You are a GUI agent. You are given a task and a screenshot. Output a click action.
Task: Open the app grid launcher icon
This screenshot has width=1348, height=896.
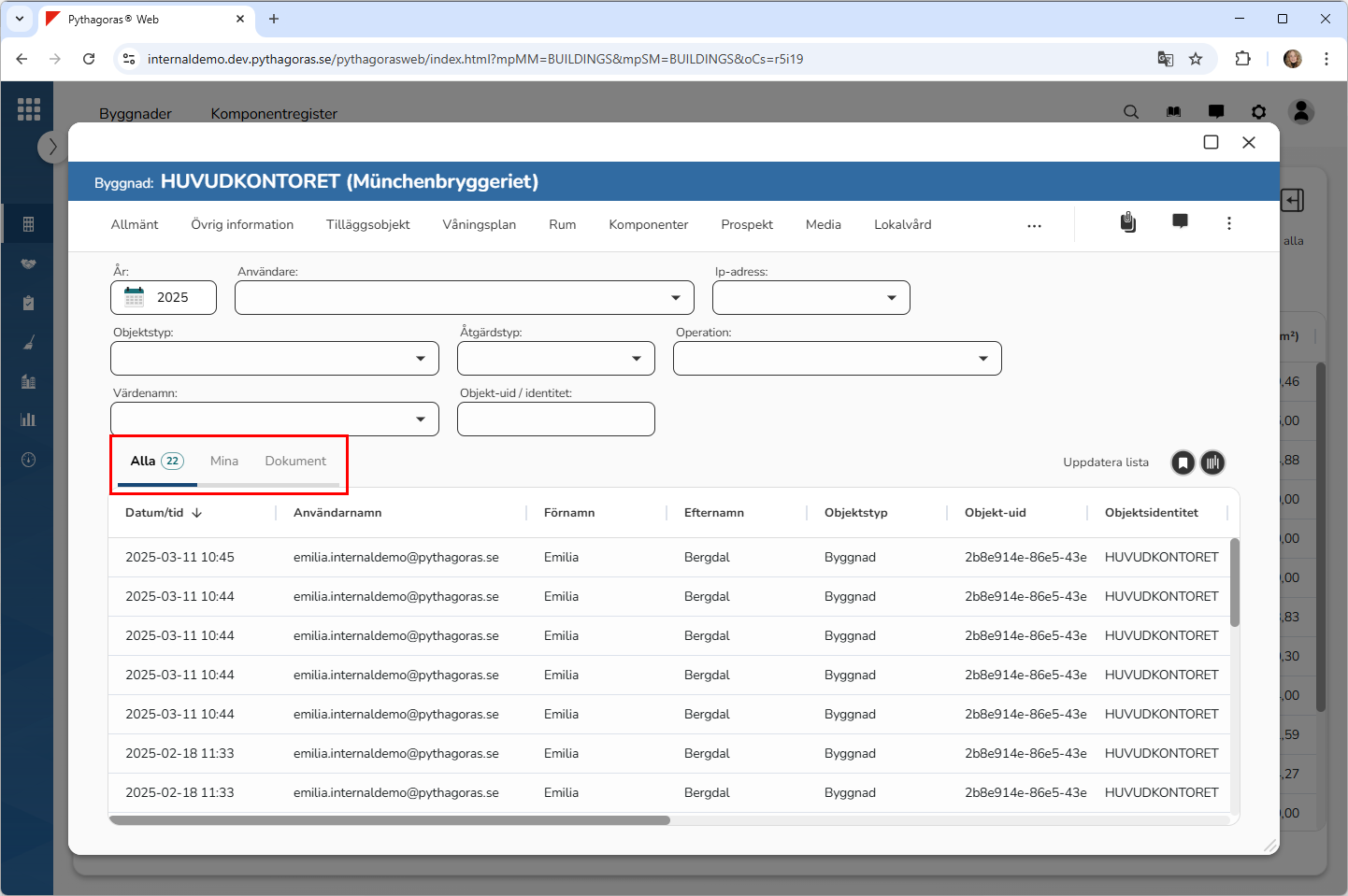29,109
